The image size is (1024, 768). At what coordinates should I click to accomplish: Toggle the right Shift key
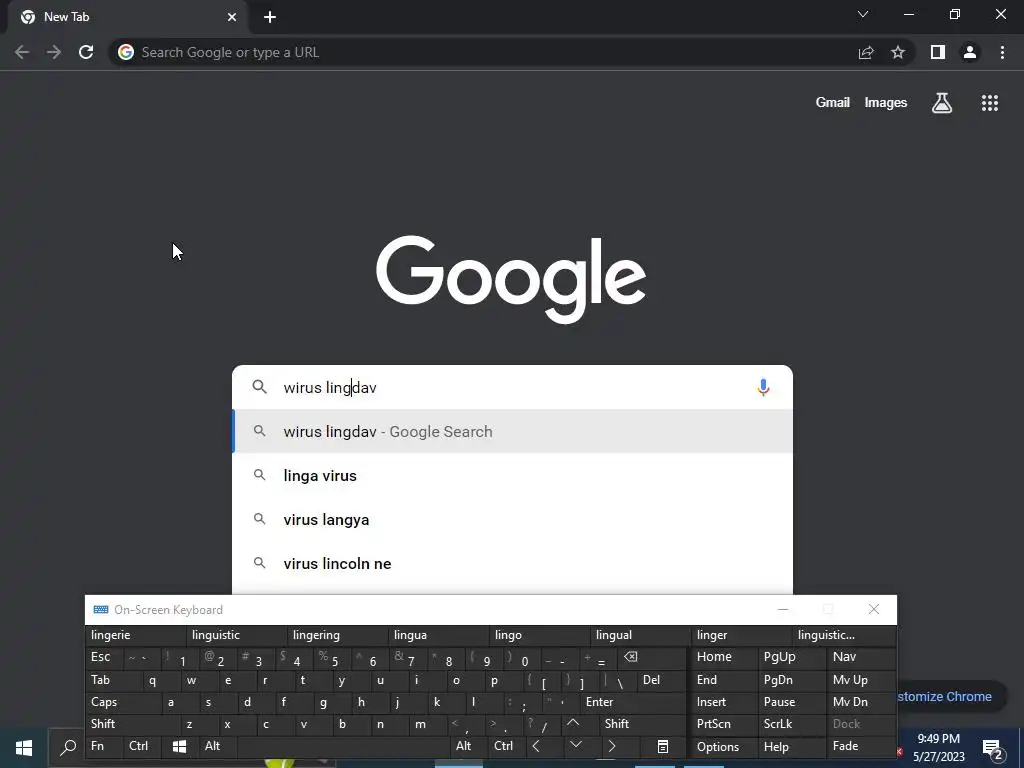click(x=643, y=724)
